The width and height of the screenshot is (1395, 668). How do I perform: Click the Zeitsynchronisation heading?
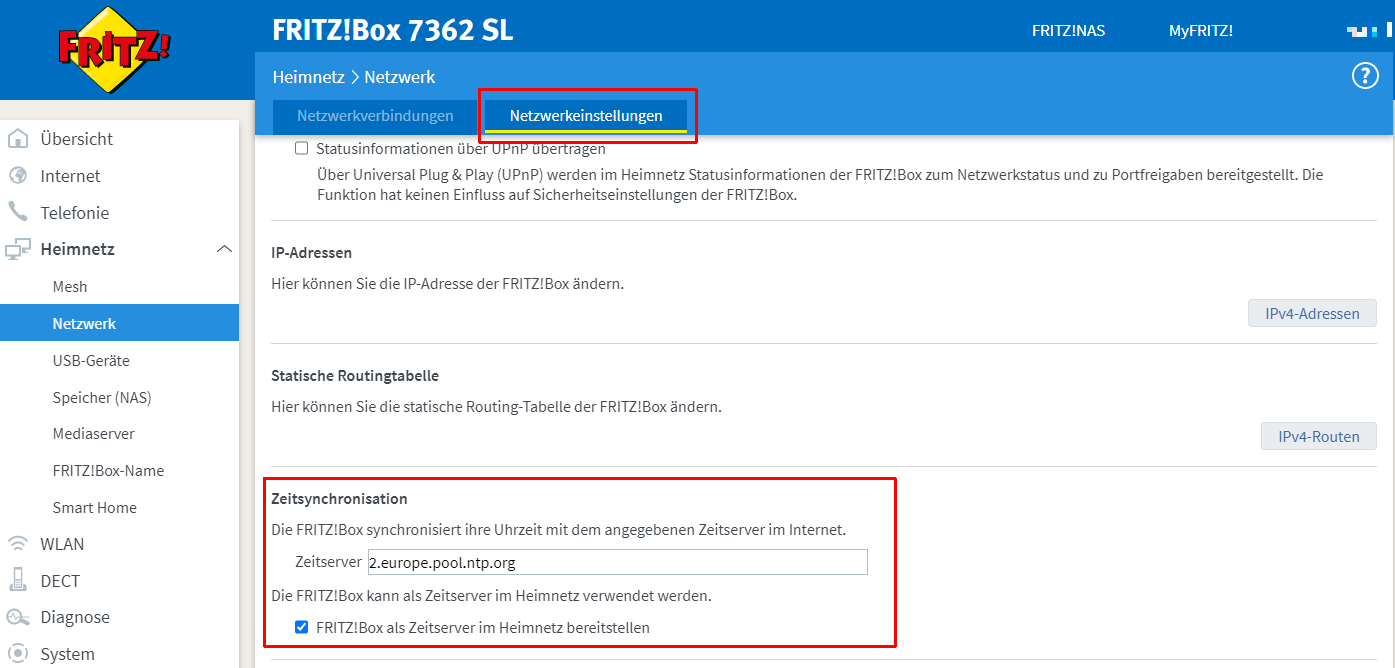point(340,498)
